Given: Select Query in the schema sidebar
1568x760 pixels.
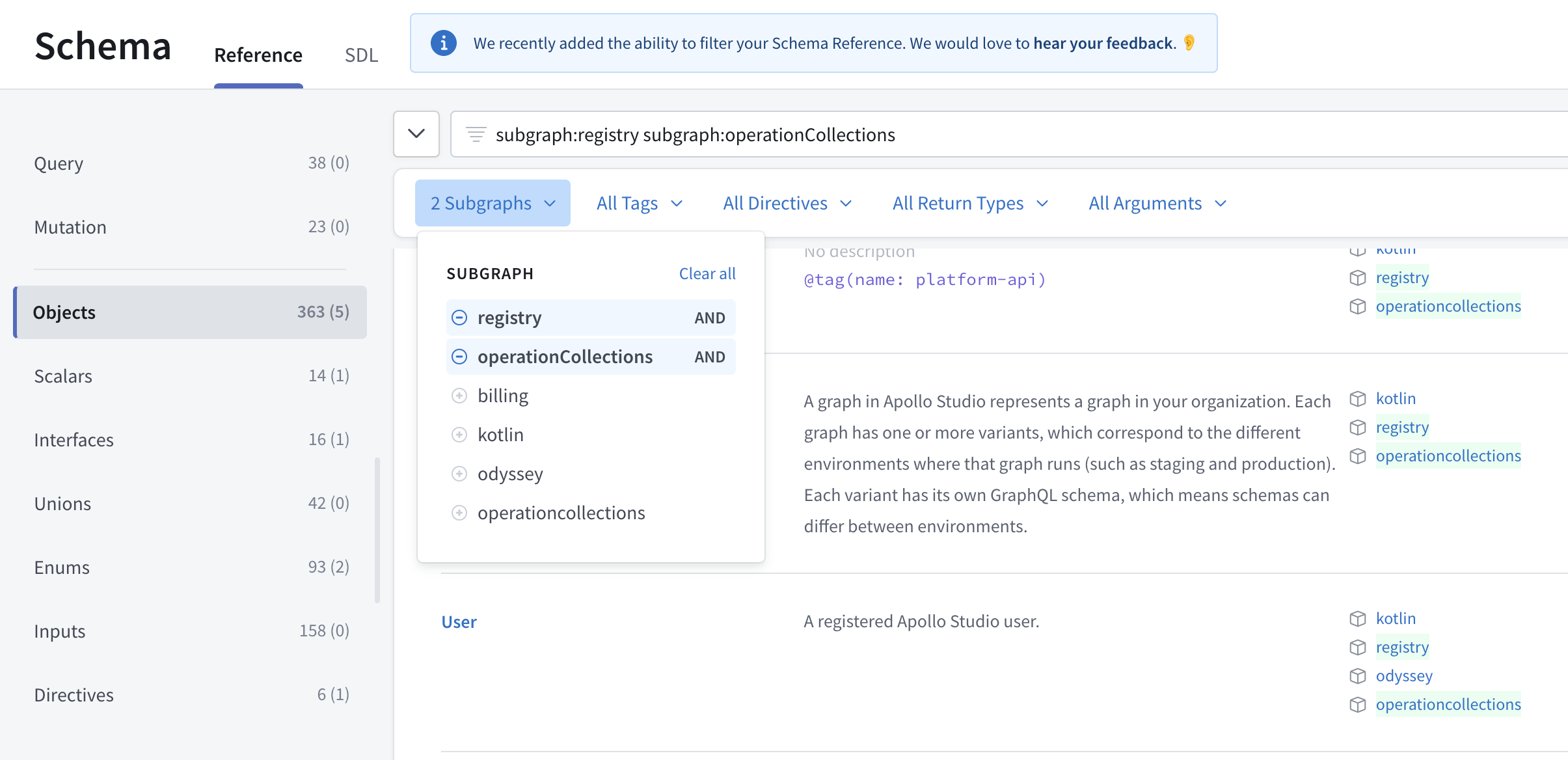Looking at the screenshot, I should [191, 163].
